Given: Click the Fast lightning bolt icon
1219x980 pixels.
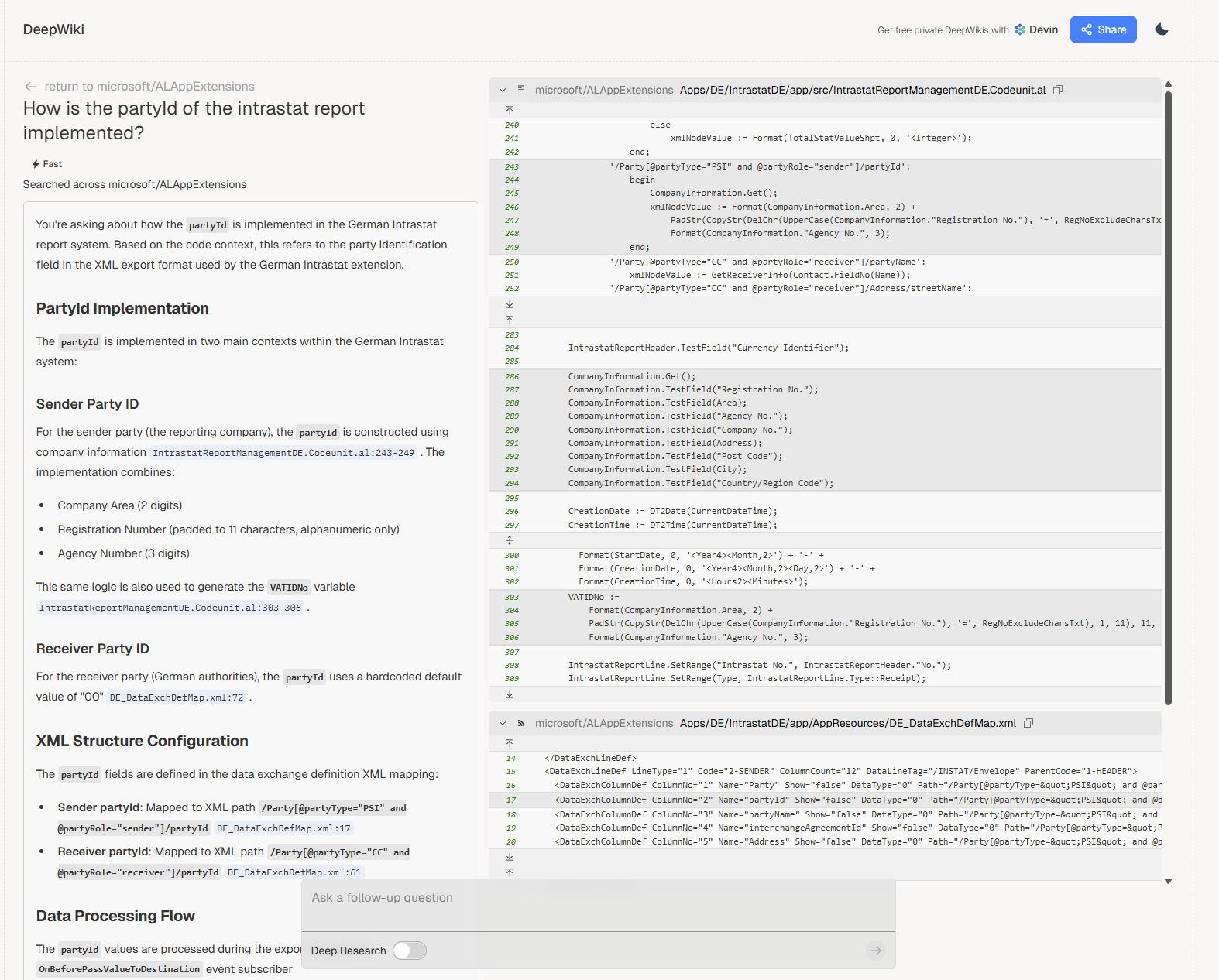Looking at the screenshot, I should point(36,164).
